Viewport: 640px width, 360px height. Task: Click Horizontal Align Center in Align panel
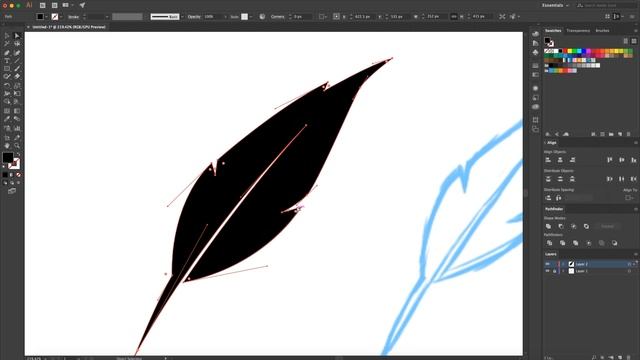pos(560,160)
